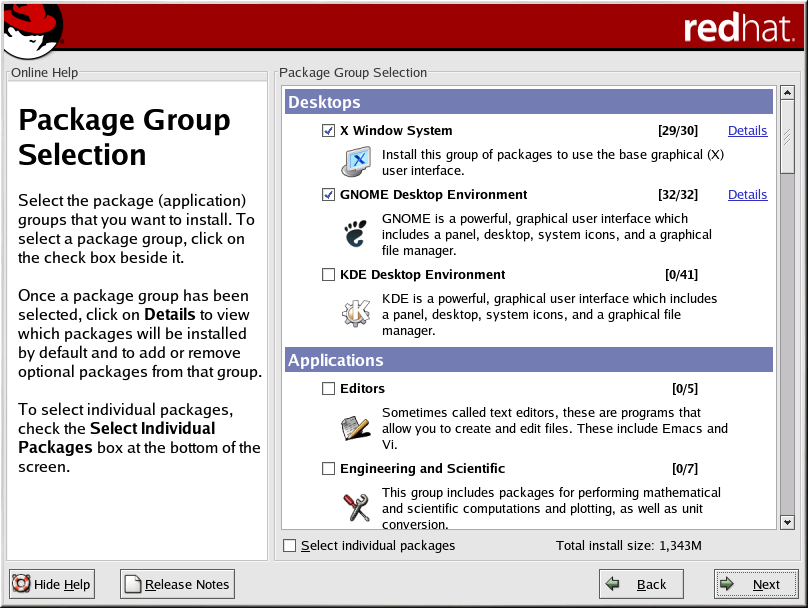This screenshot has width=808, height=608.
Task: Uncheck the X Window System checkbox
Action: (x=328, y=131)
